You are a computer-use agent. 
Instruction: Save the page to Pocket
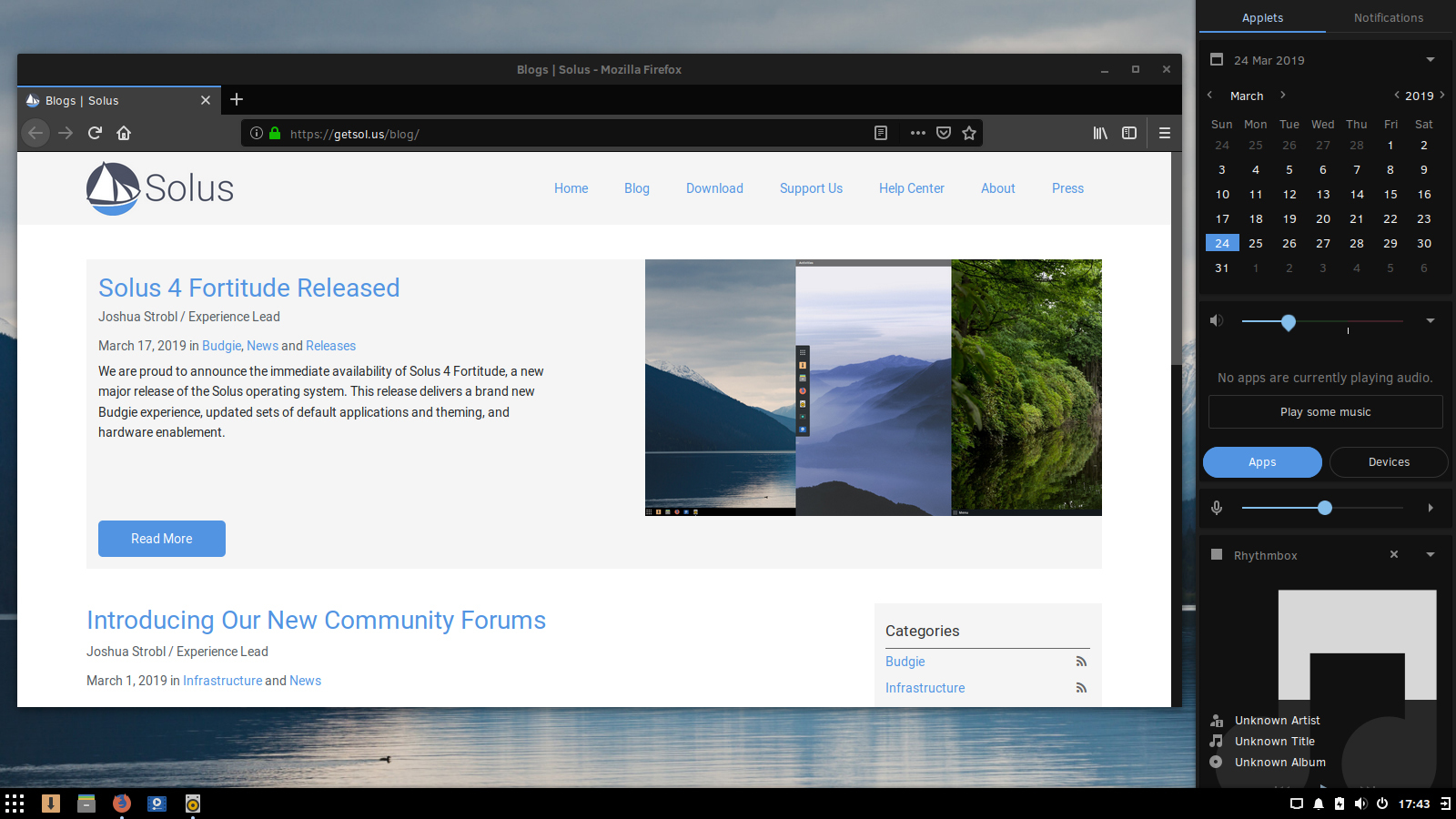[x=944, y=133]
